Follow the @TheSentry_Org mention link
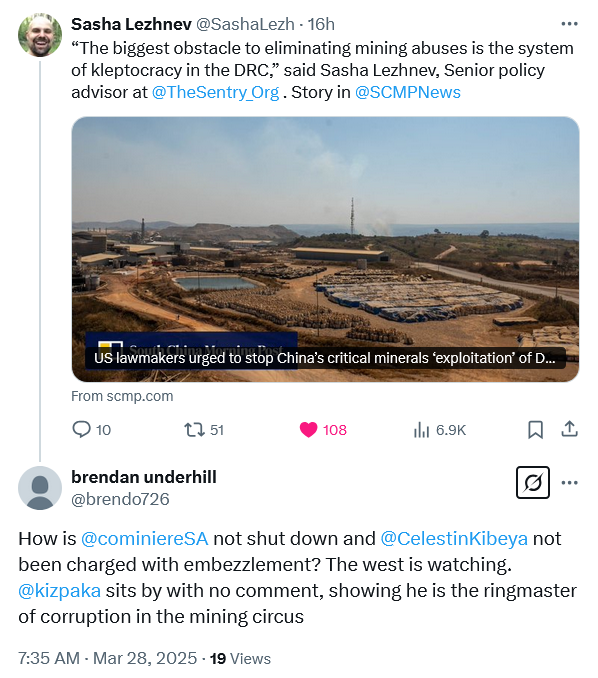 (215, 92)
